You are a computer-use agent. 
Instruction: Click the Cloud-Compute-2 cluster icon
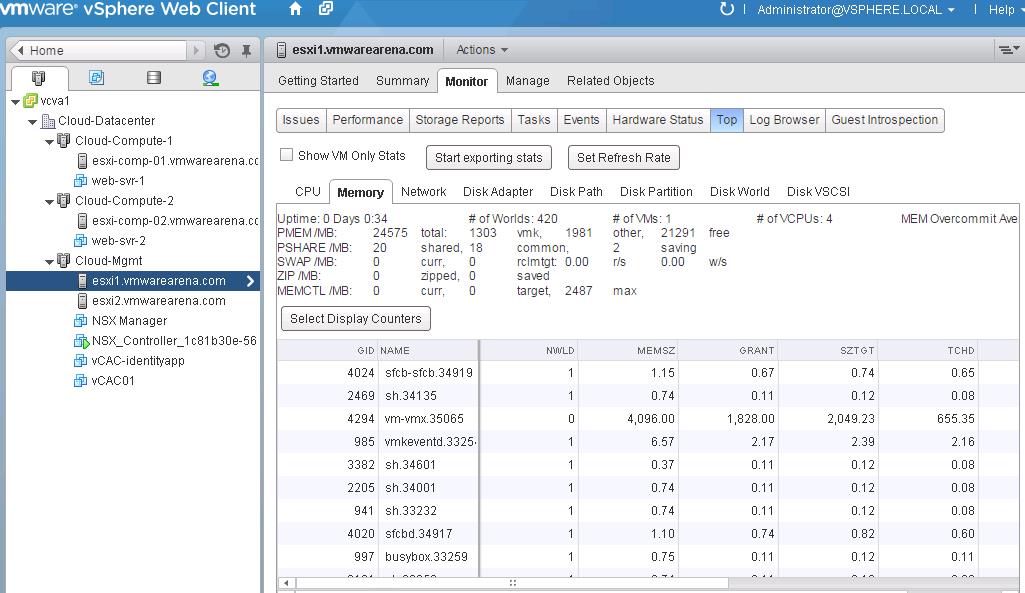pyautogui.click(x=64, y=201)
